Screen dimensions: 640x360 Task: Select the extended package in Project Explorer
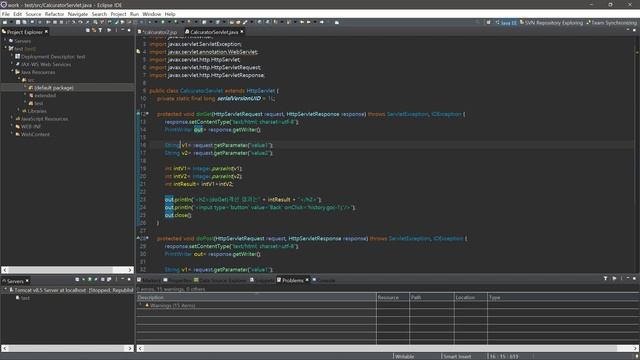pos(45,95)
